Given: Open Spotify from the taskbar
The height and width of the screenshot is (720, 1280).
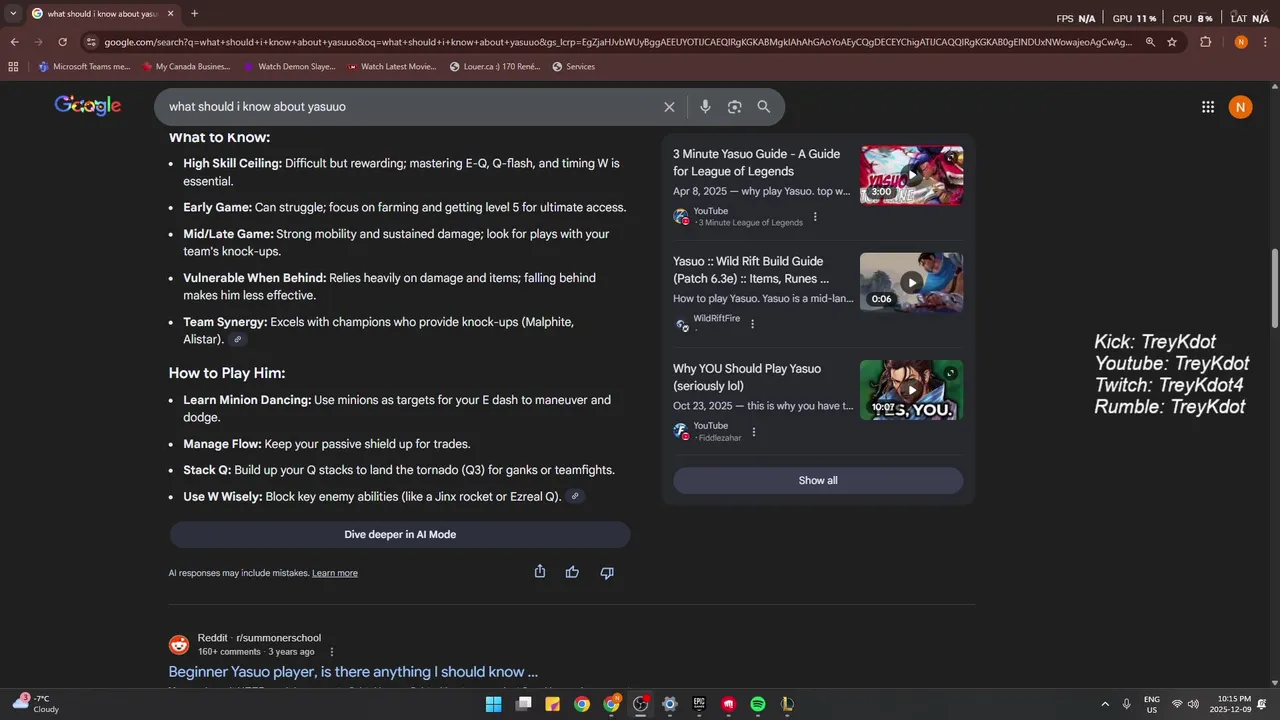Looking at the screenshot, I should tap(758, 704).
